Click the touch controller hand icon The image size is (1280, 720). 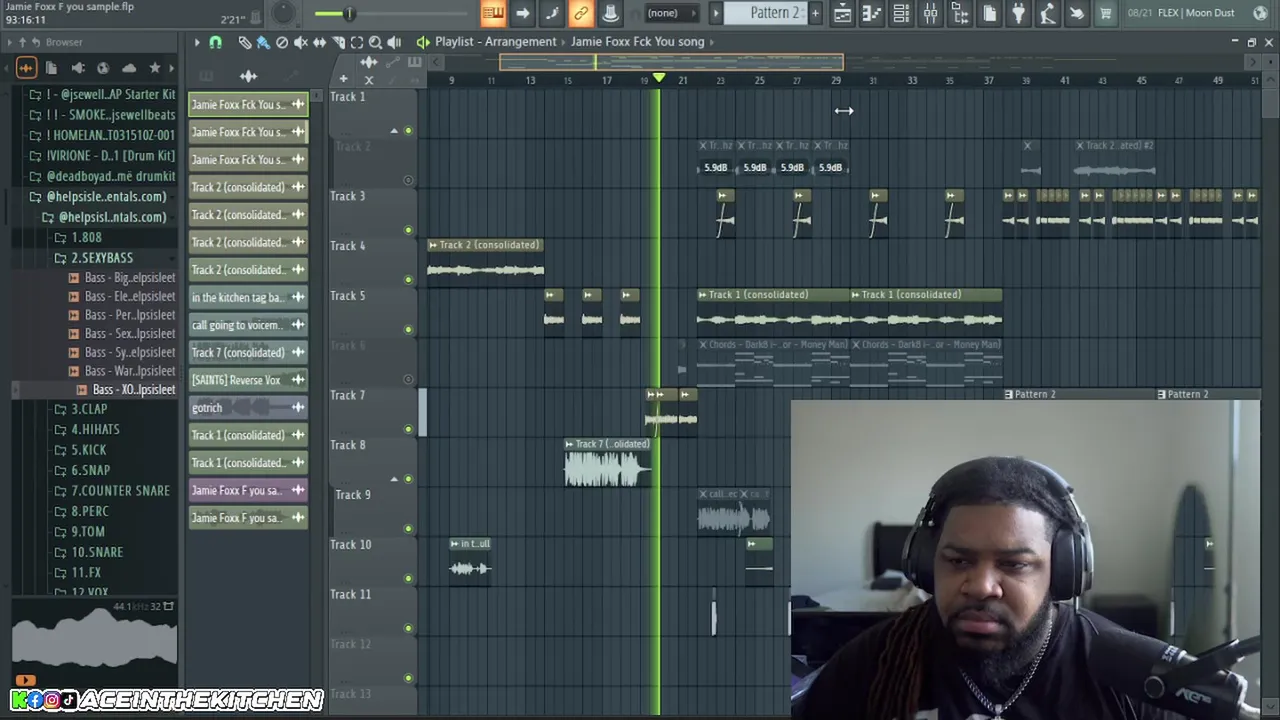pos(1076,13)
